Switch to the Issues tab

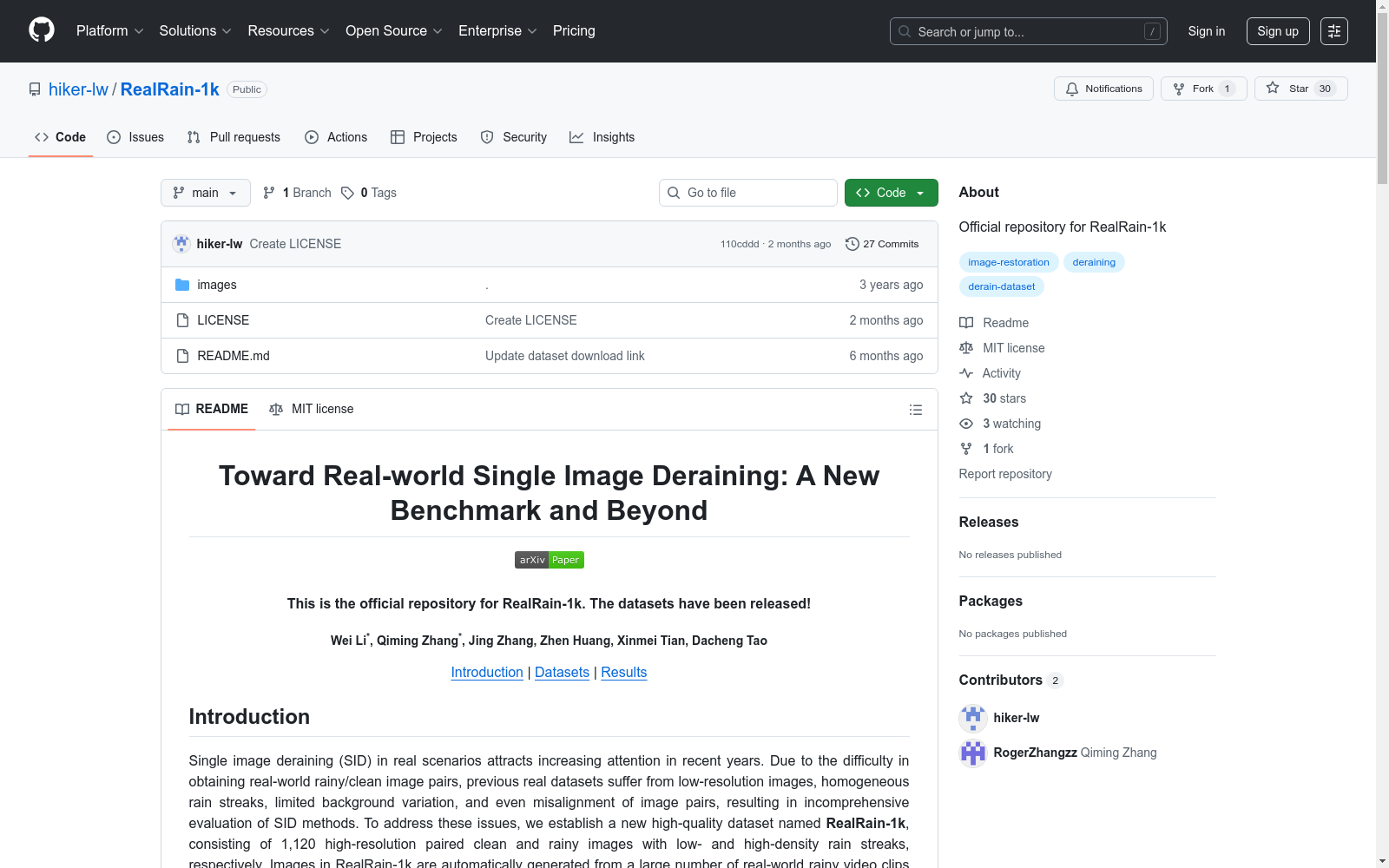click(135, 137)
